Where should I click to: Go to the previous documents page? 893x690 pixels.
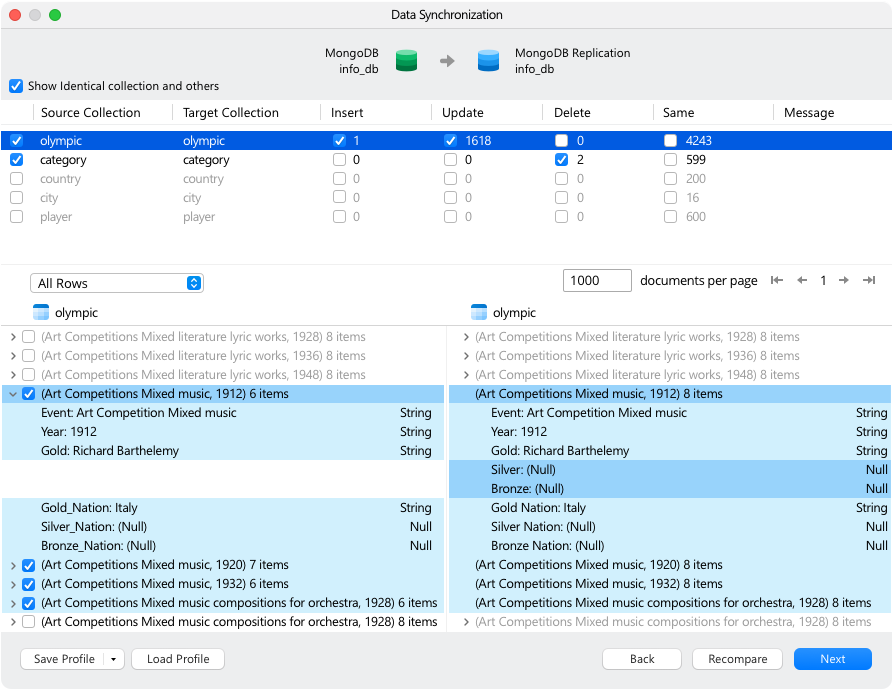[x=802, y=280]
